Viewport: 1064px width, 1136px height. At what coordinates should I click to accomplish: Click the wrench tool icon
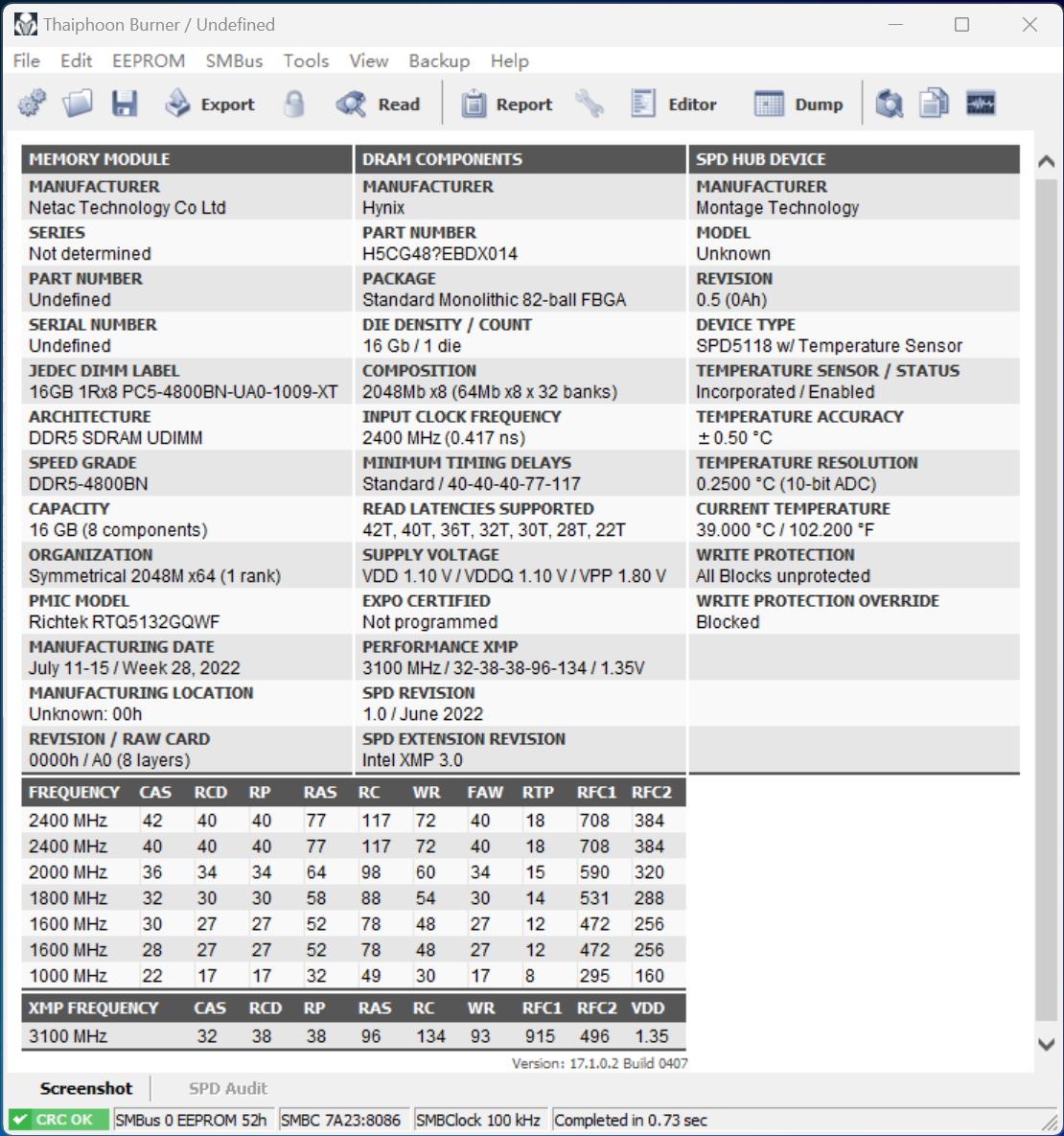(x=590, y=104)
